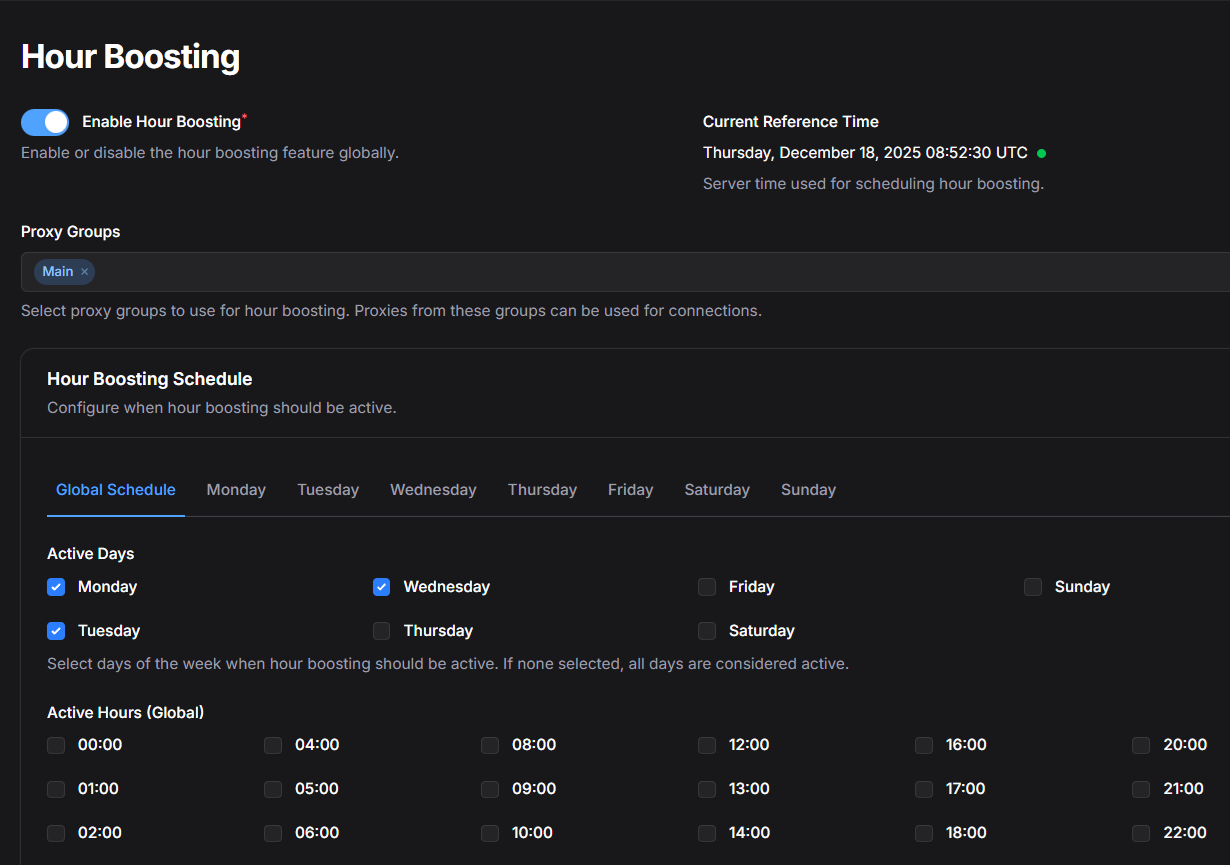Switch to the Saturday schedule tab
This screenshot has height=865, width=1230.
coord(717,490)
